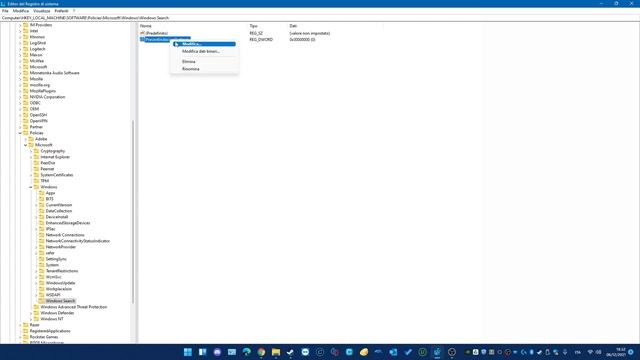640x360 pixels.
Task: Select the WindowsUpdate folder icon
Action: (x=41, y=283)
